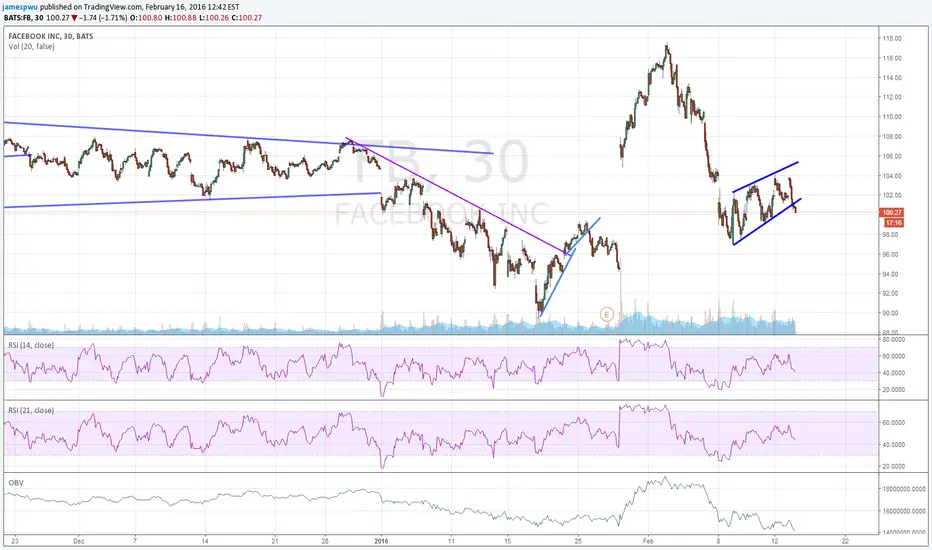932x550 pixels.
Task: Select the RSI (21, close) indicator label
Action: 31,410
